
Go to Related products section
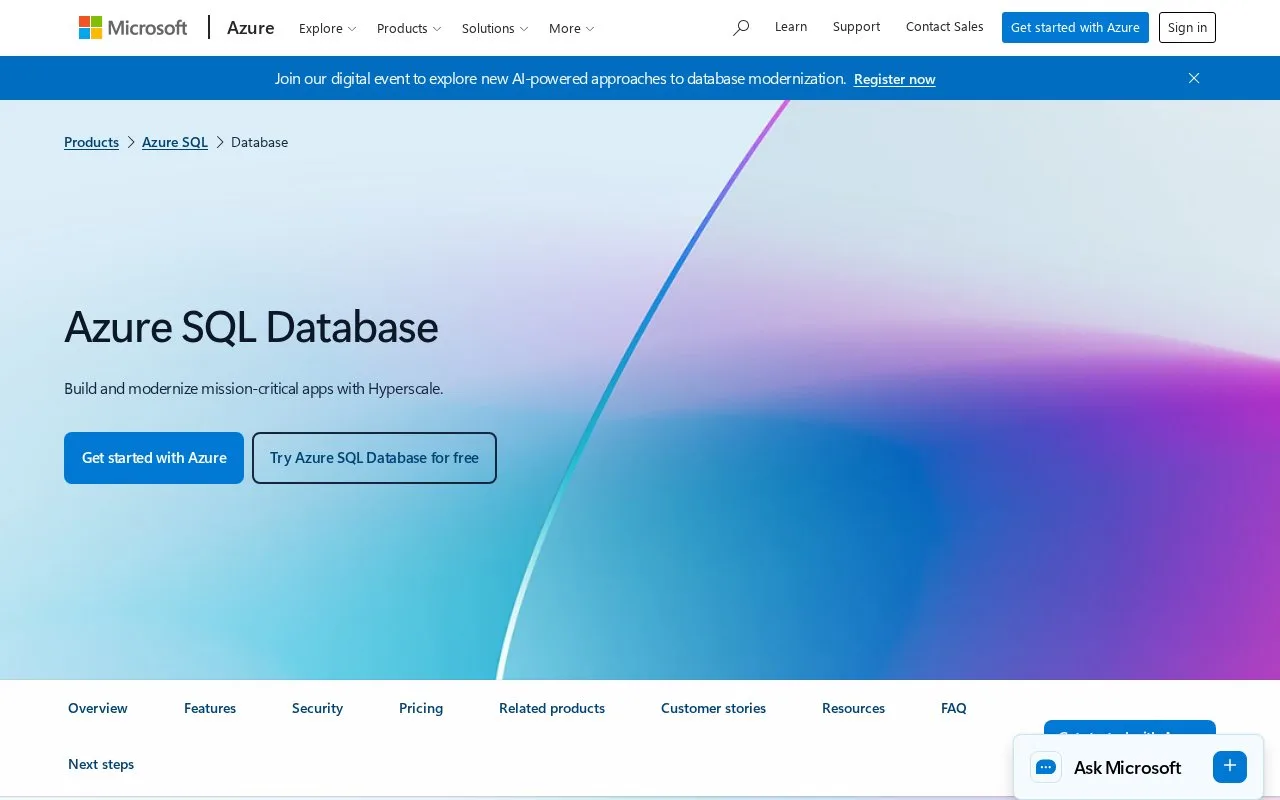(x=552, y=708)
